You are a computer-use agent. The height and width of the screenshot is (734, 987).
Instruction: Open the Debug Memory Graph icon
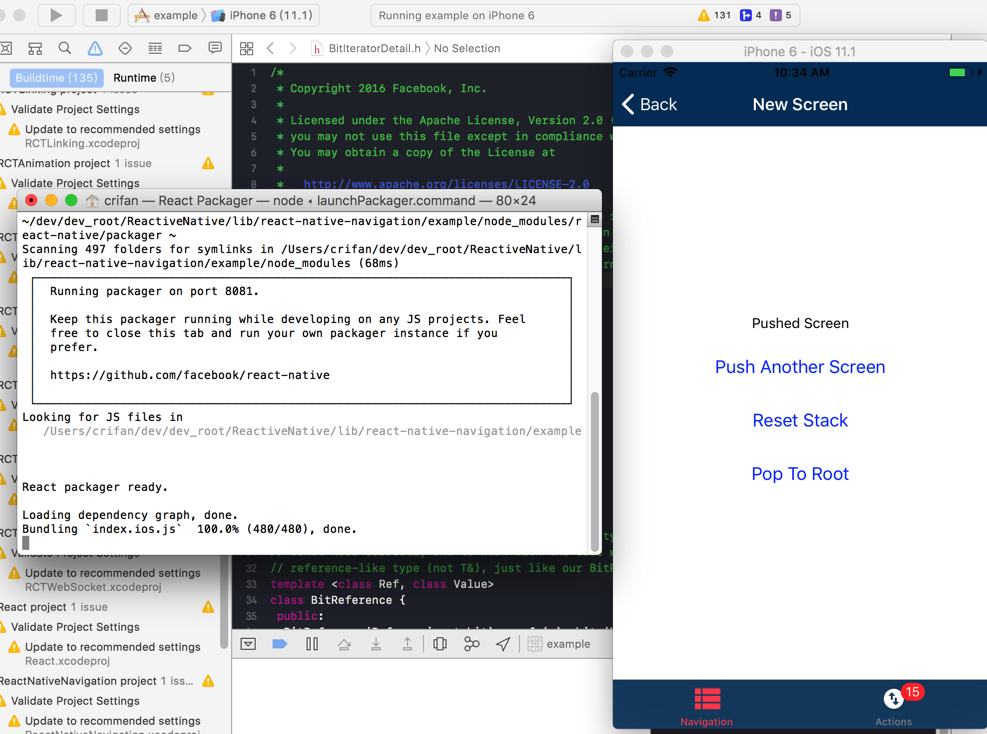471,644
